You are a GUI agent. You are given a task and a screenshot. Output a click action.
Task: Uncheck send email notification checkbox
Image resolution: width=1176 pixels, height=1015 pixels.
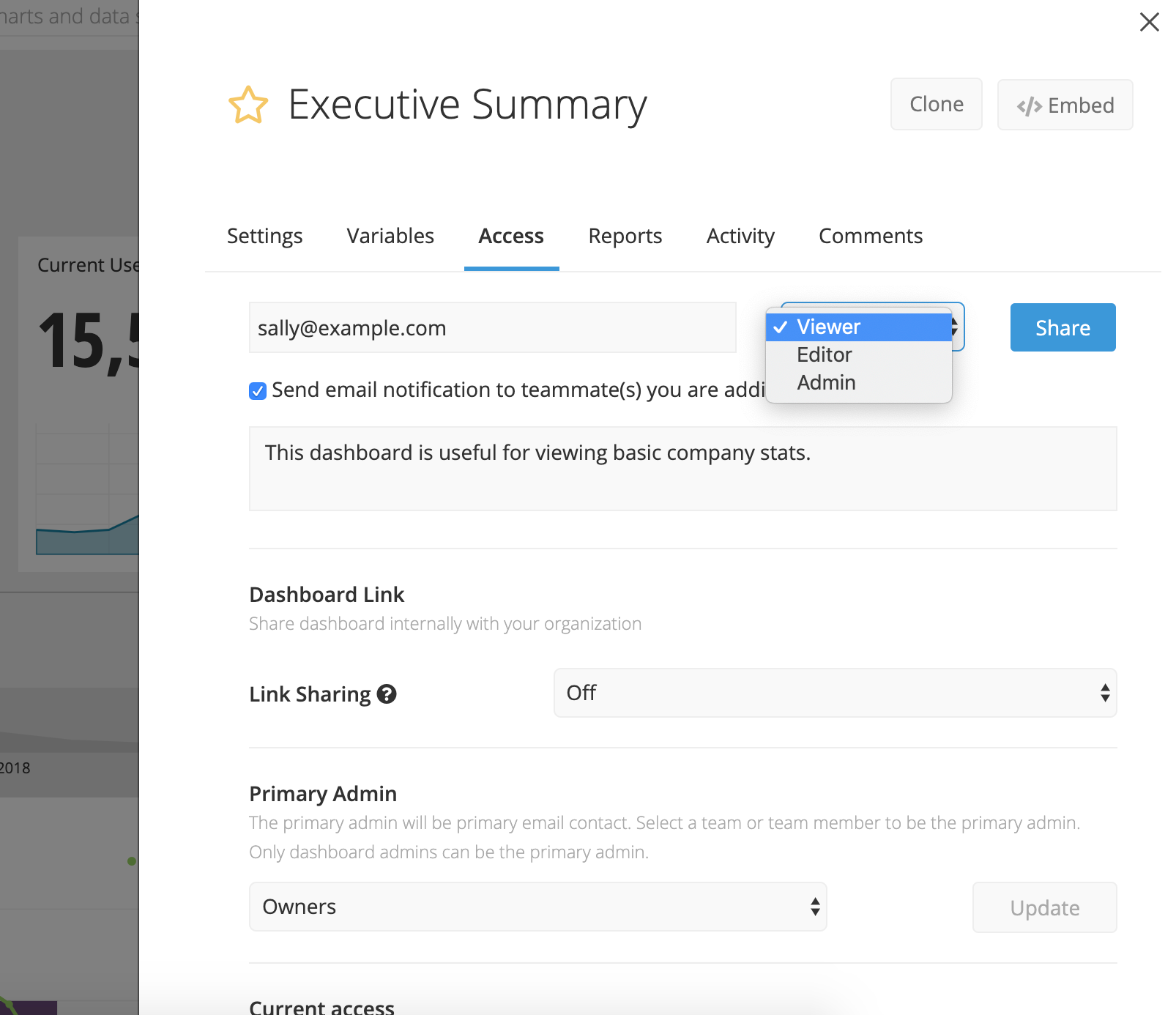[x=257, y=391]
